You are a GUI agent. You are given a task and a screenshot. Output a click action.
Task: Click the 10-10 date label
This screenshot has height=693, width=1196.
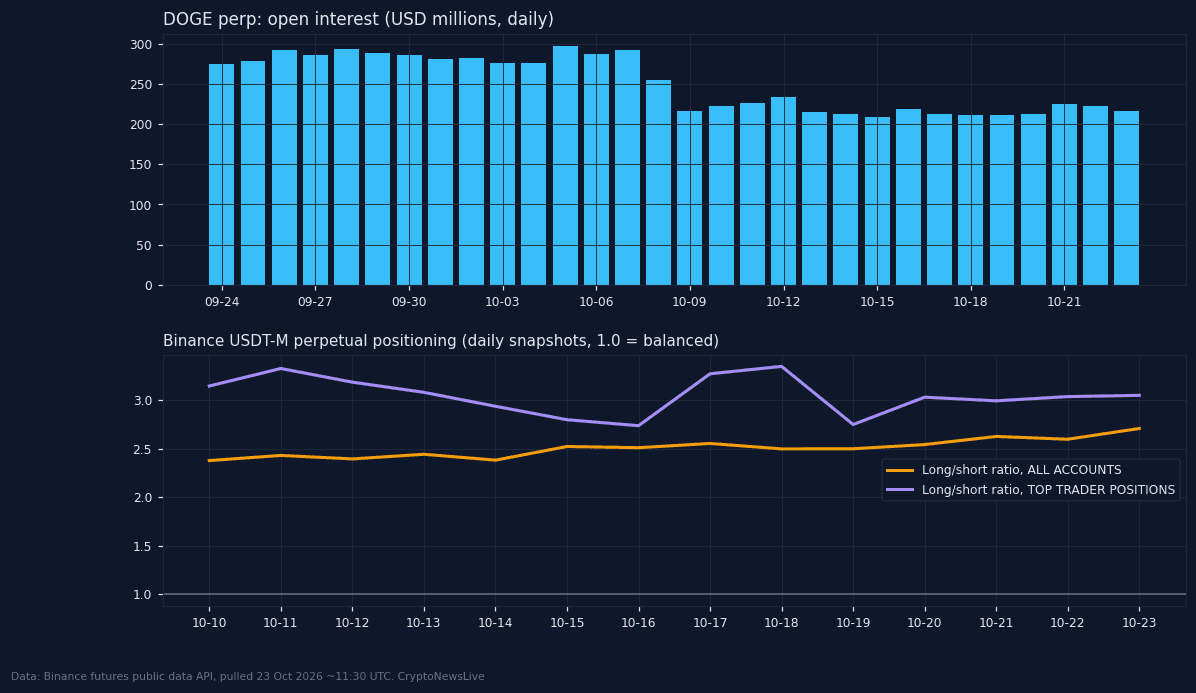click(x=209, y=623)
